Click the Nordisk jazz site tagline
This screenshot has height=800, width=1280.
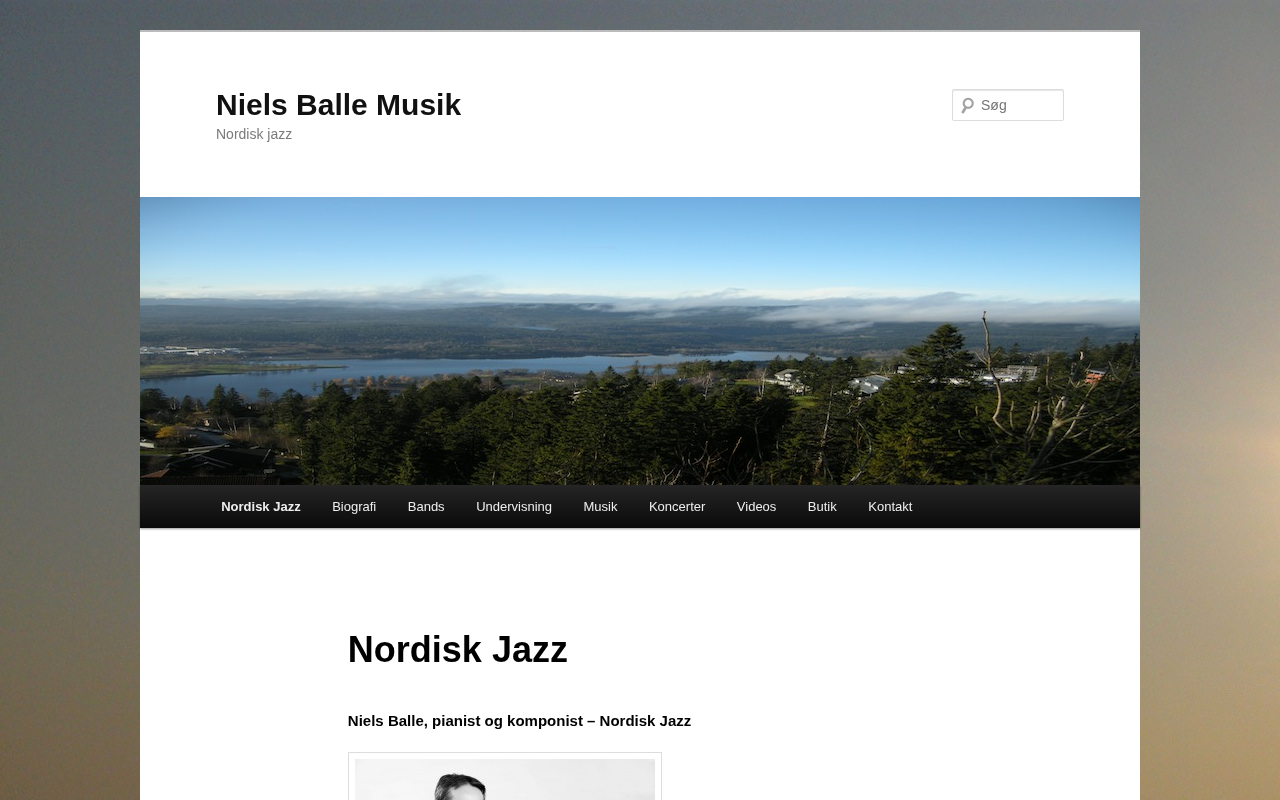254,134
